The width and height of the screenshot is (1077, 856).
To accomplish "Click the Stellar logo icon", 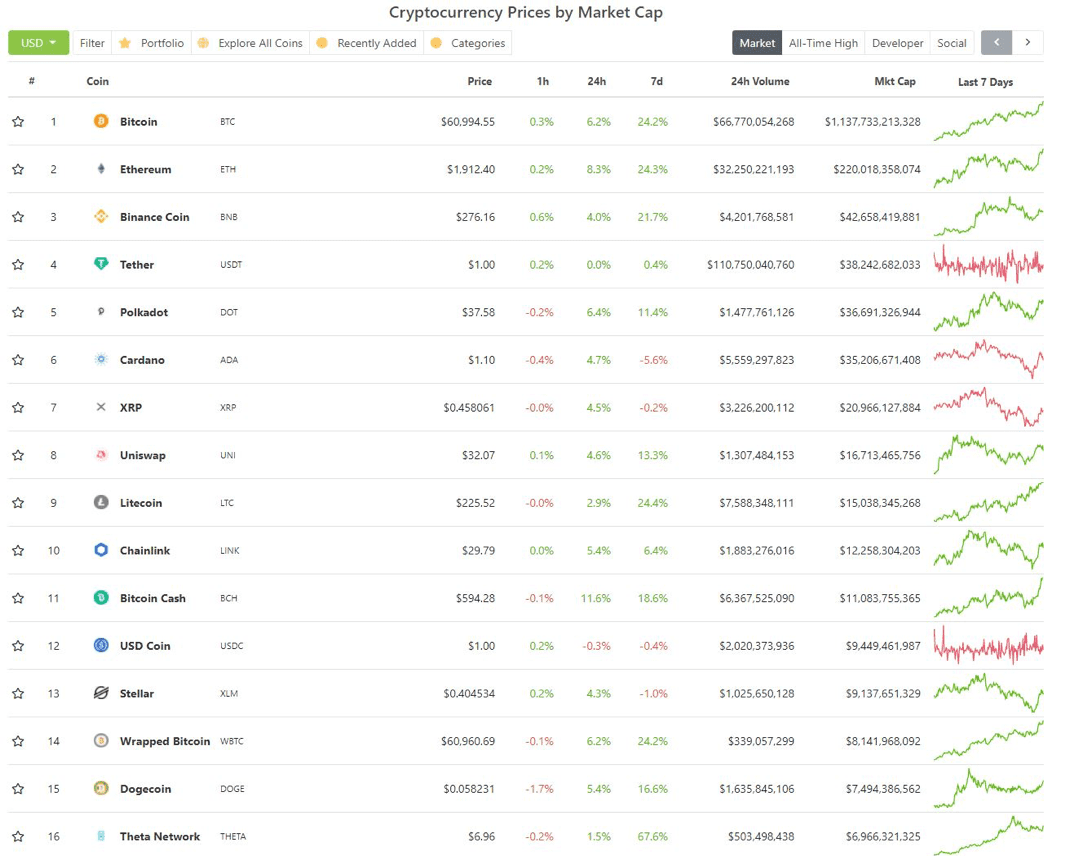I will (101, 693).
